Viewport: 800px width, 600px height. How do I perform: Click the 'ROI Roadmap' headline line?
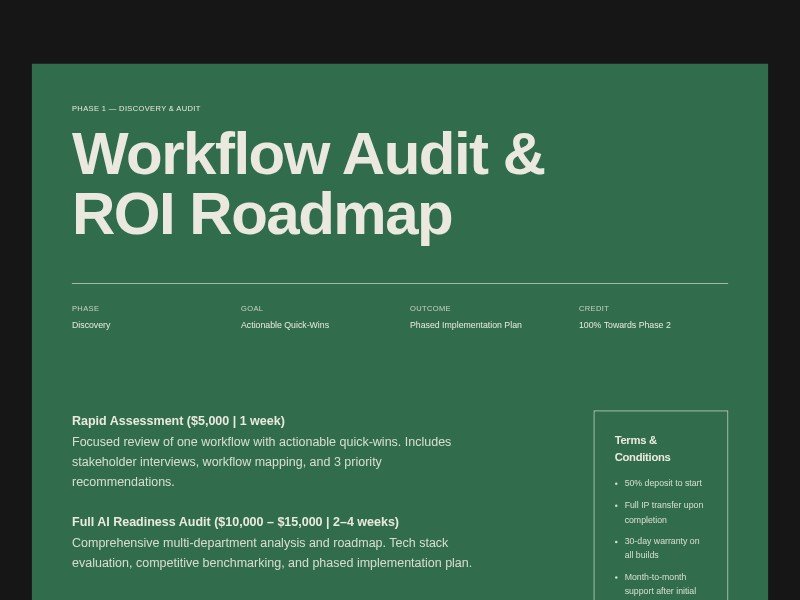[x=261, y=214]
